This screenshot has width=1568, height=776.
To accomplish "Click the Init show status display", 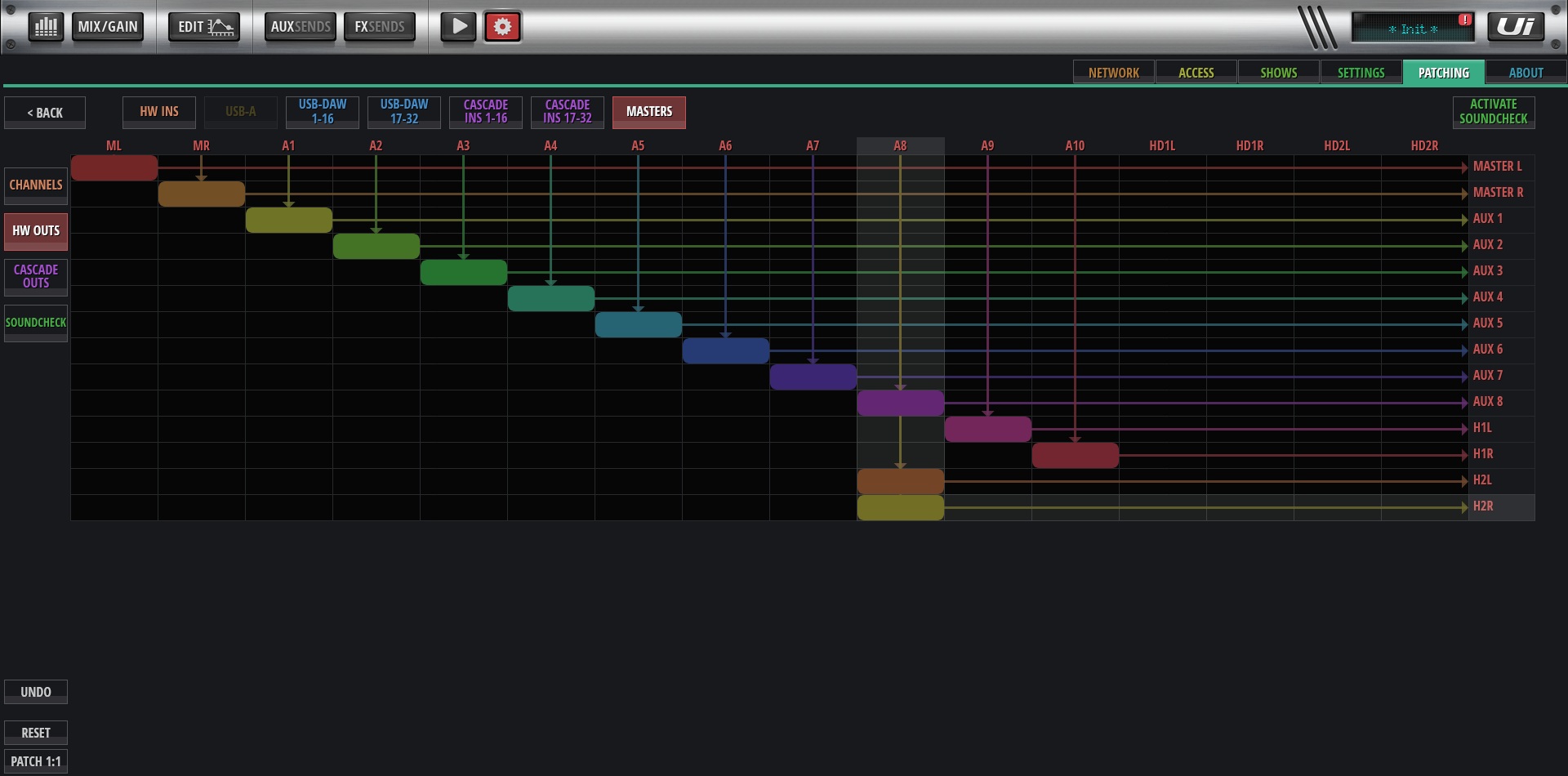I will [x=1412, y=29].
